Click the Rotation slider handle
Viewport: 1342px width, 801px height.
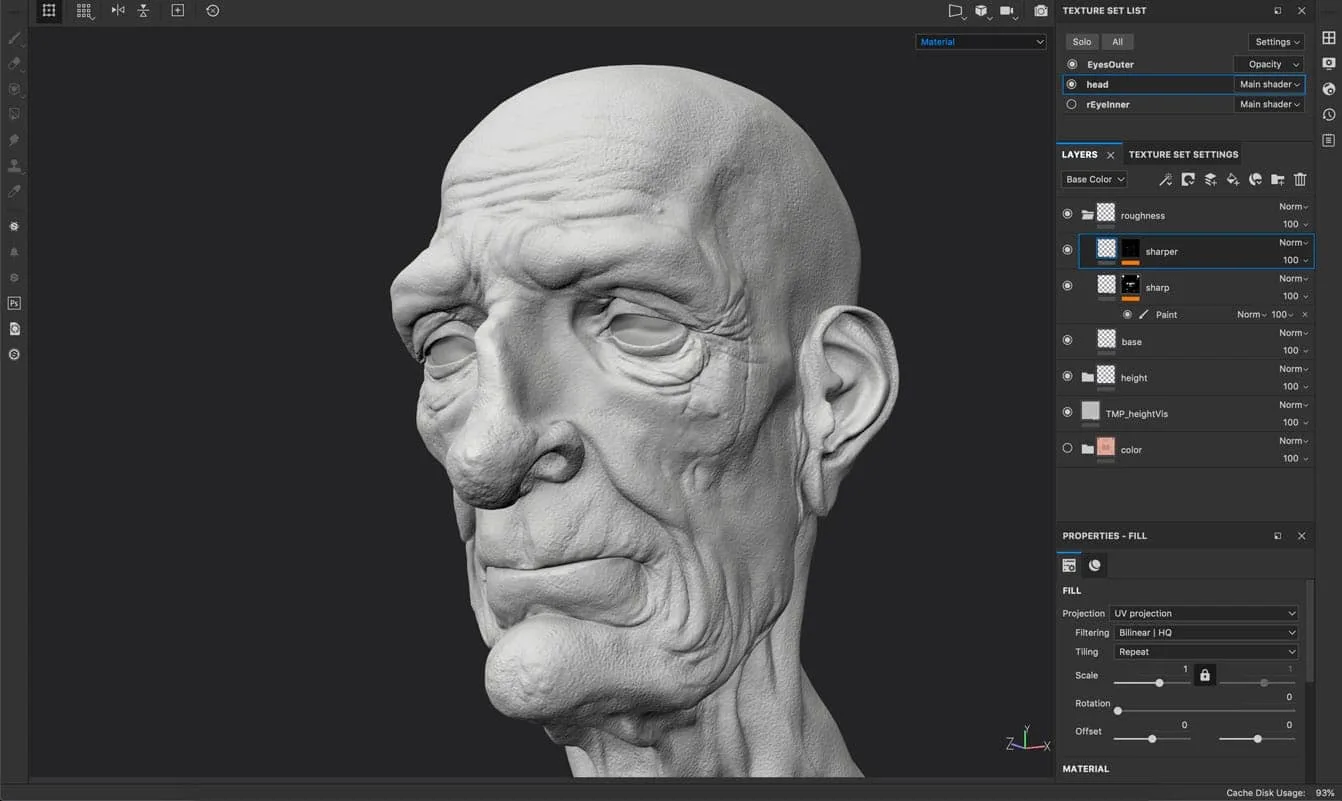tap(1118, 711)
